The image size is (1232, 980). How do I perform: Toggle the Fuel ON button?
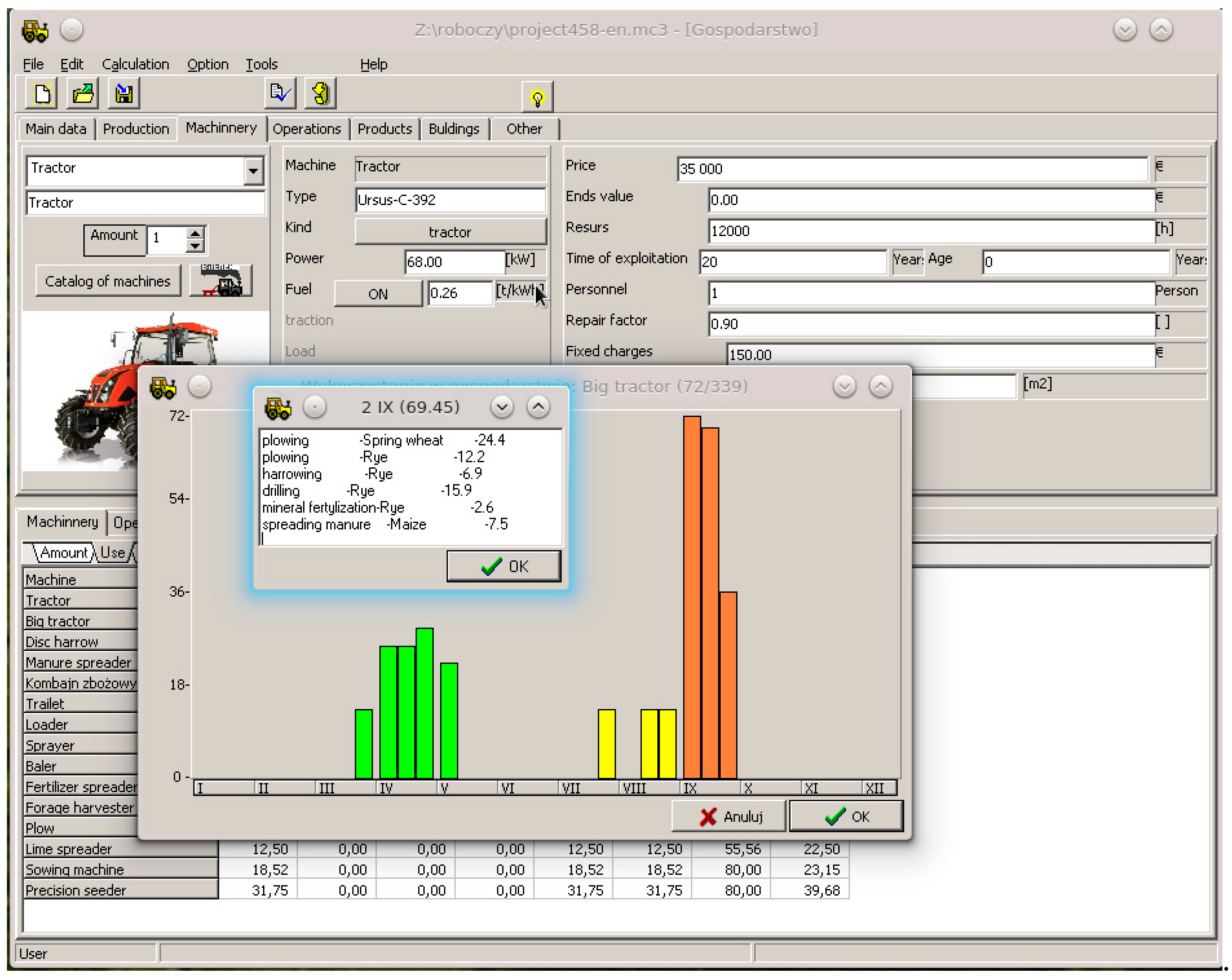click(378, 294)
